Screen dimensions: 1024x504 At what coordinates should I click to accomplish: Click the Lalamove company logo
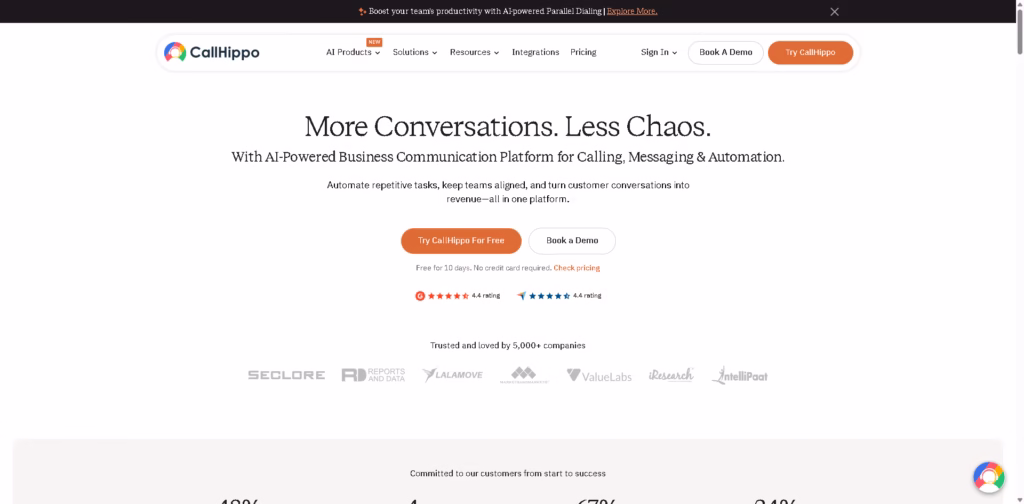point(452,375)
